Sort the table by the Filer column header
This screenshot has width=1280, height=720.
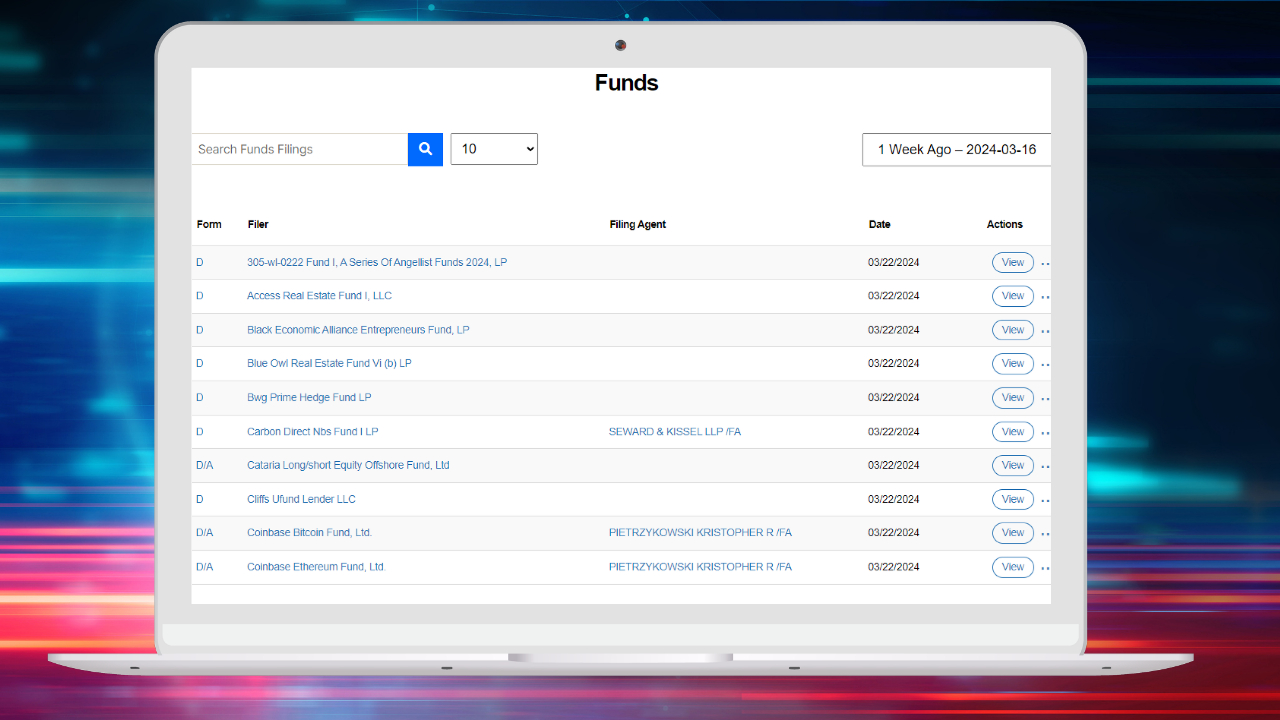coord(258,225)
